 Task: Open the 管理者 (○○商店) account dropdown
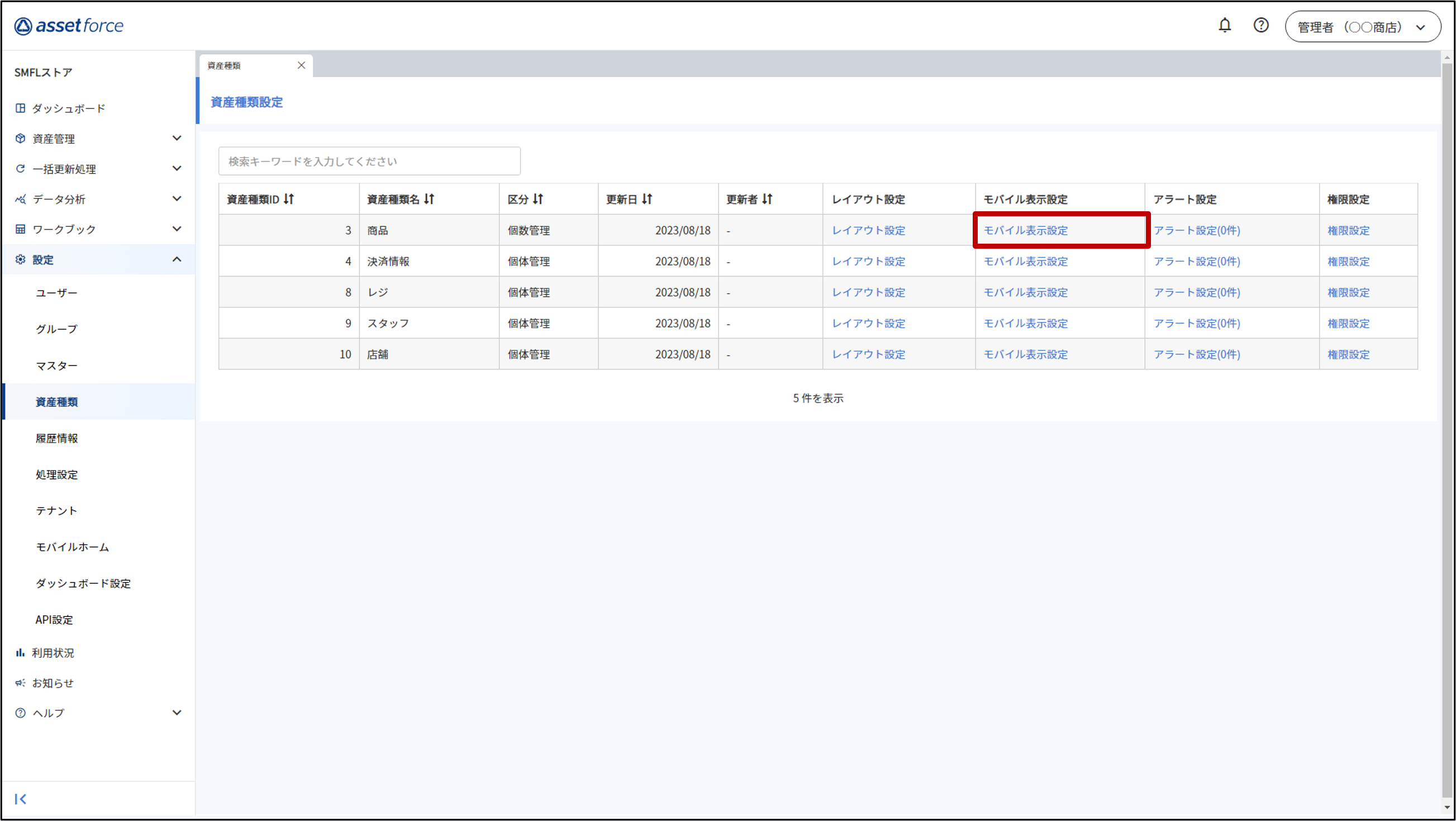click(x=1362, y=27)
